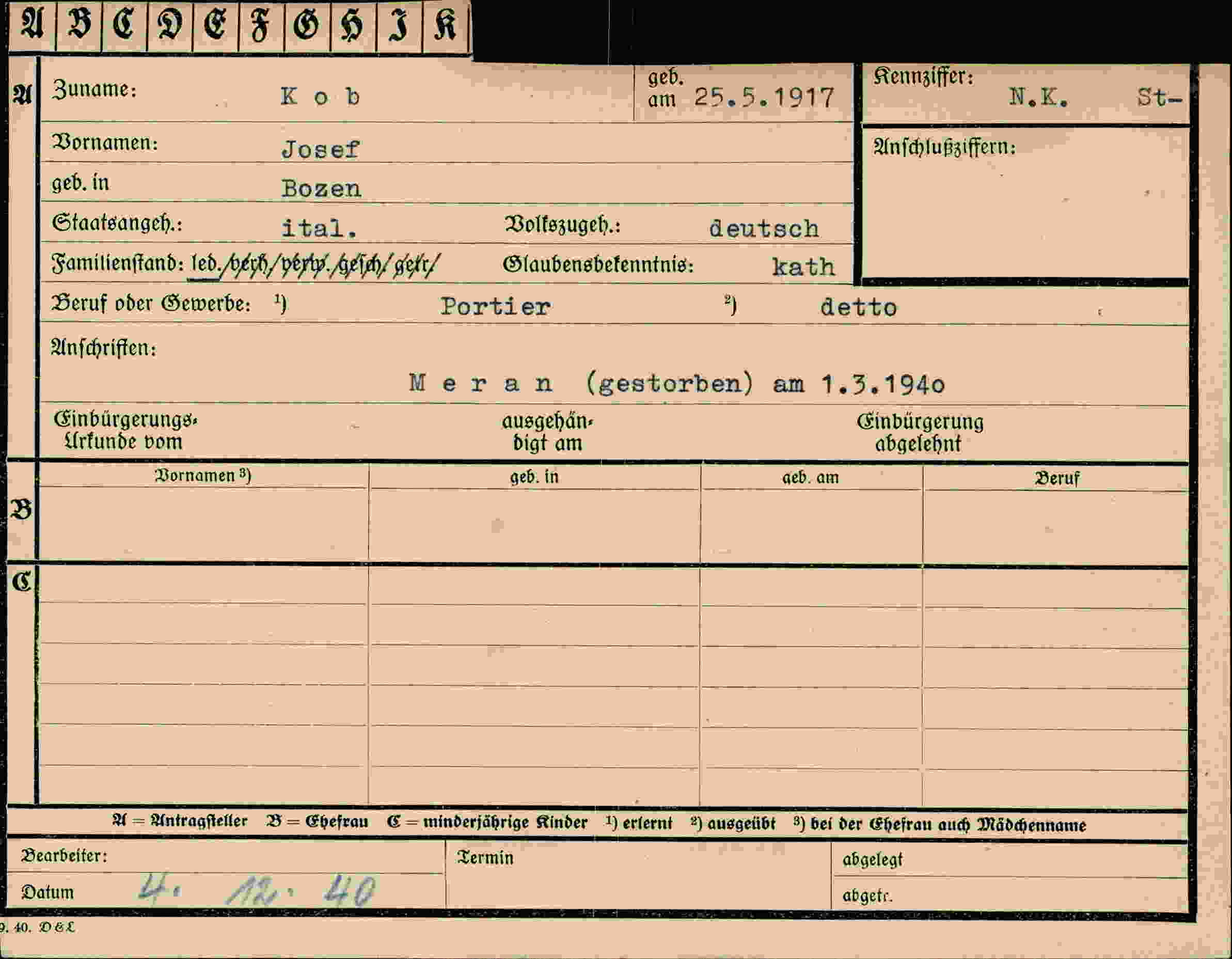The height and width of the screenshot is (959, 1232).
Task: Click the 'Anschriften:' label
Action: point(103,348)
